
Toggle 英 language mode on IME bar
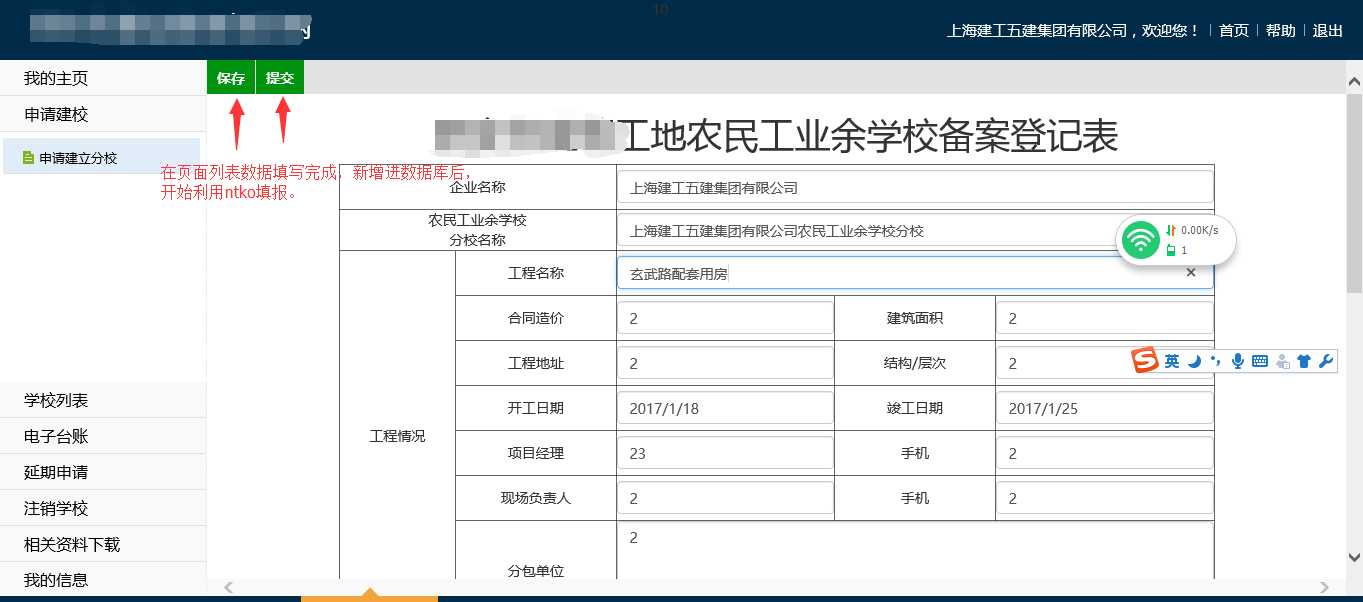[x=1172, y=361]
